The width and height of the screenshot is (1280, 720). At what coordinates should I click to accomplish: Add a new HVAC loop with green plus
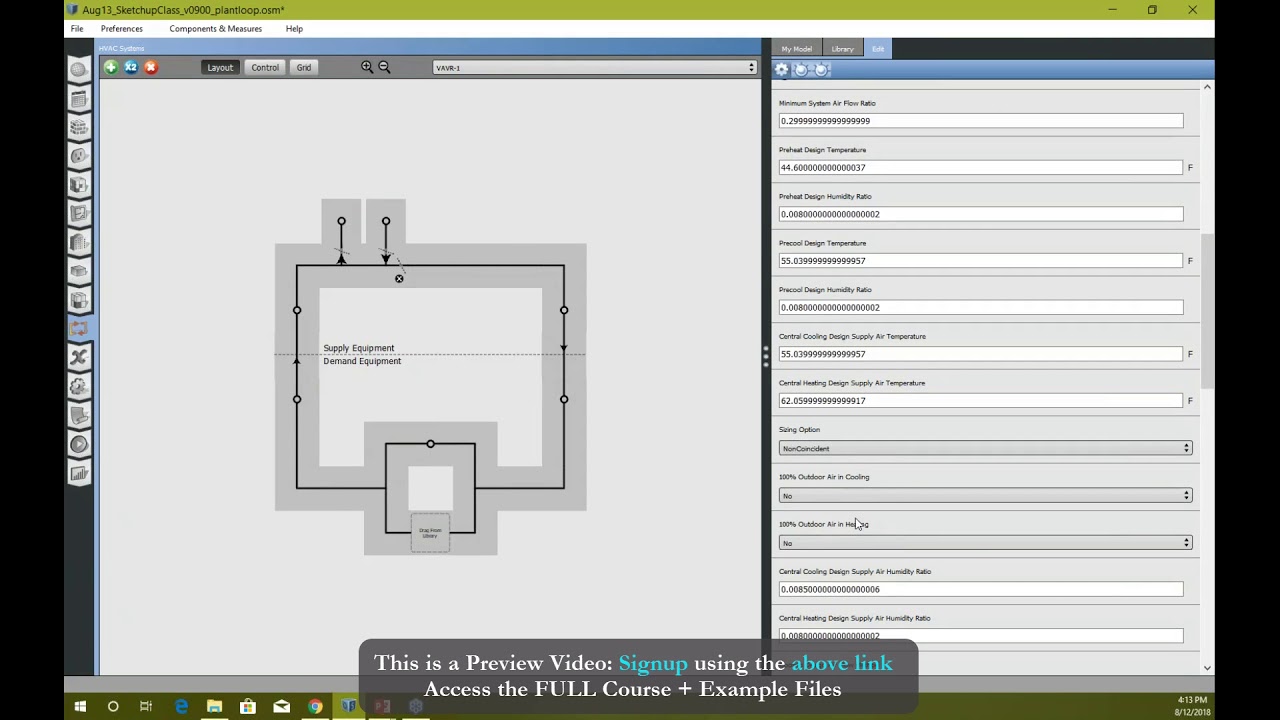110,67
